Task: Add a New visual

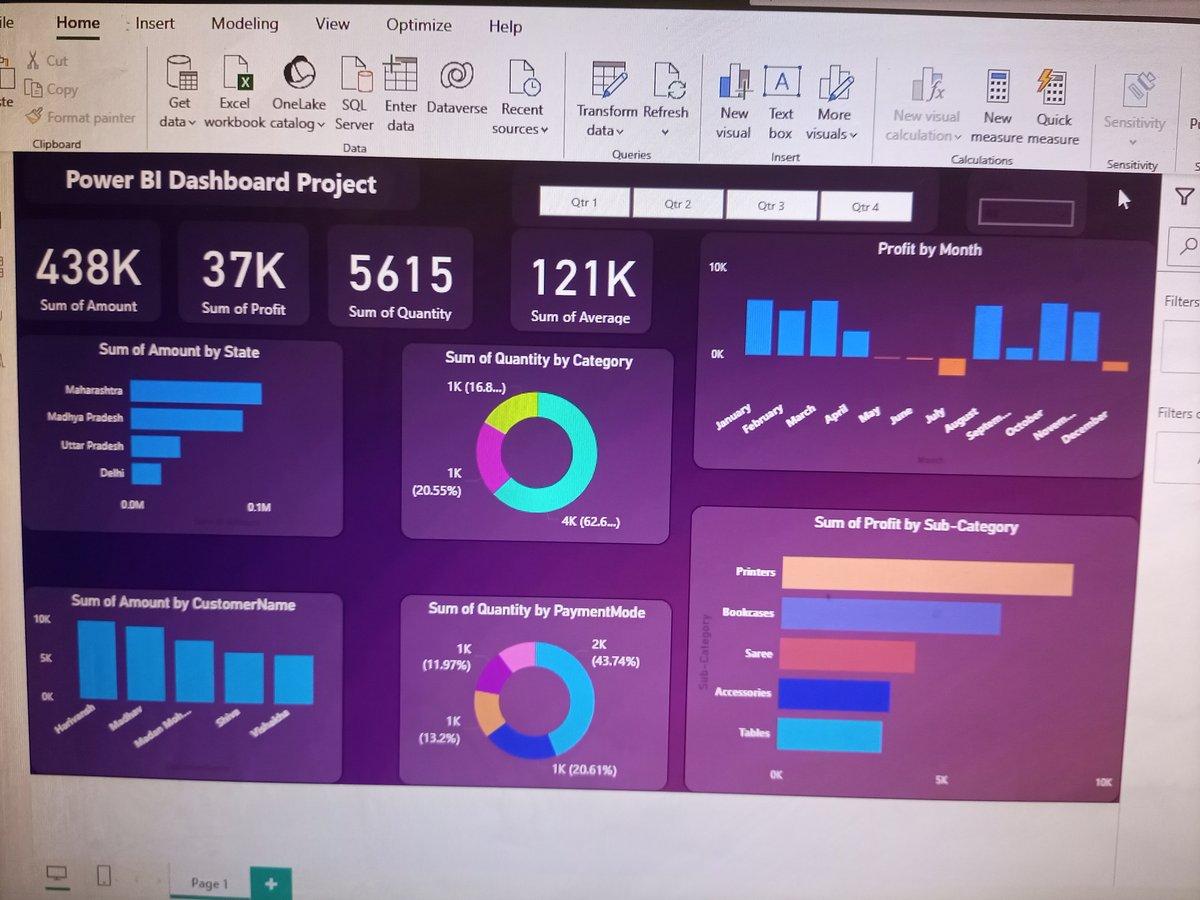Action: (x=735, y=83)
